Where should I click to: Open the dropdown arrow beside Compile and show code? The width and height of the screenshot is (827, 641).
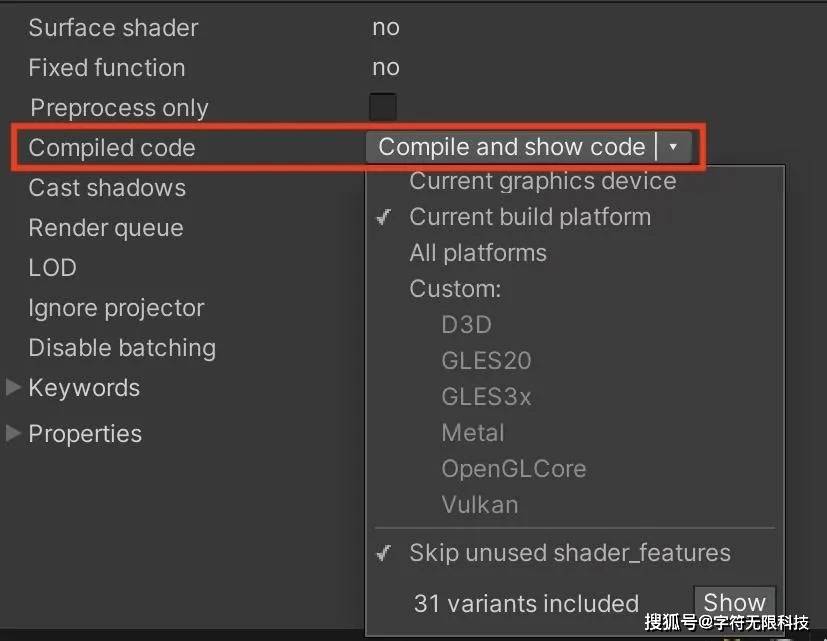click(x=674, y=146)
